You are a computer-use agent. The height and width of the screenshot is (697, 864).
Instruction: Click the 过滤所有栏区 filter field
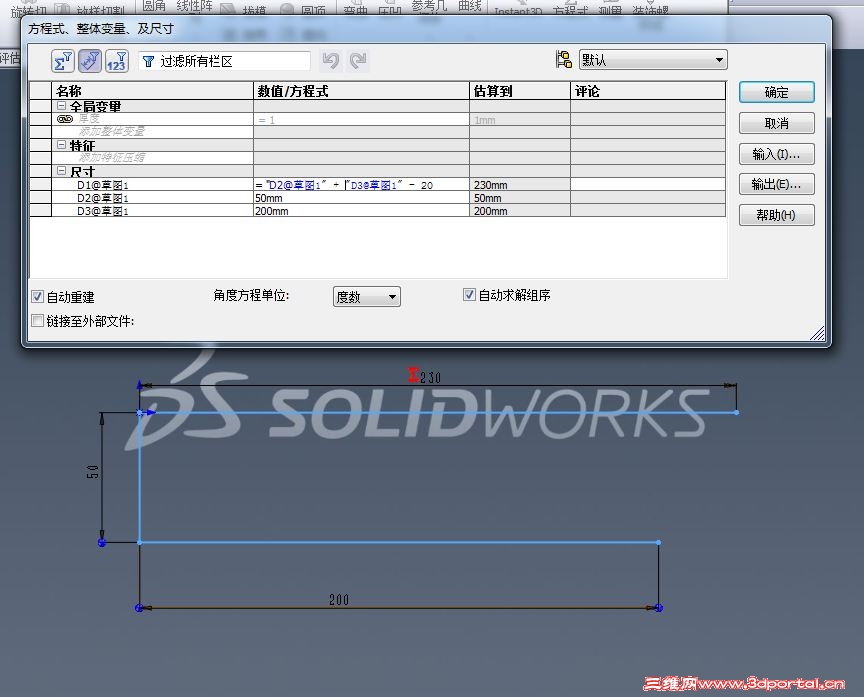coord(224,61)
